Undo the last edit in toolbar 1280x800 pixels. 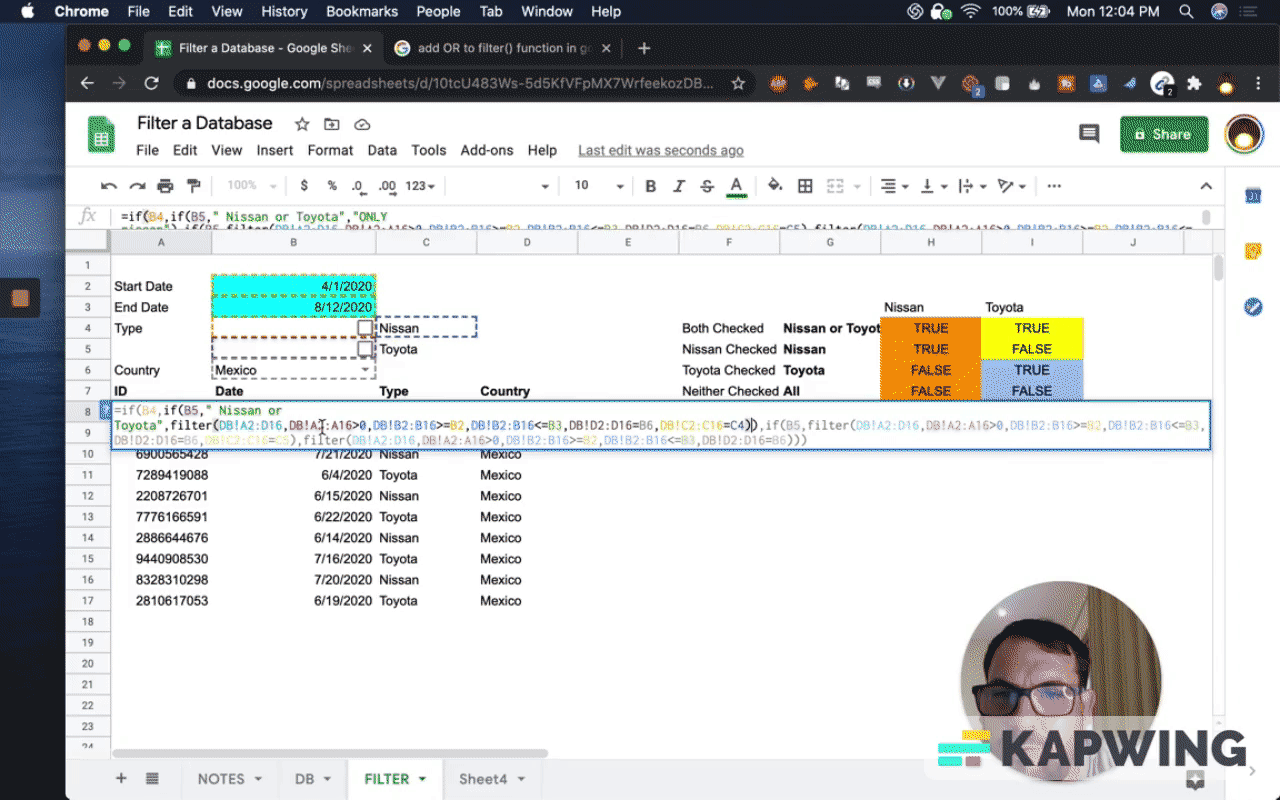click(x=109, y=186)
